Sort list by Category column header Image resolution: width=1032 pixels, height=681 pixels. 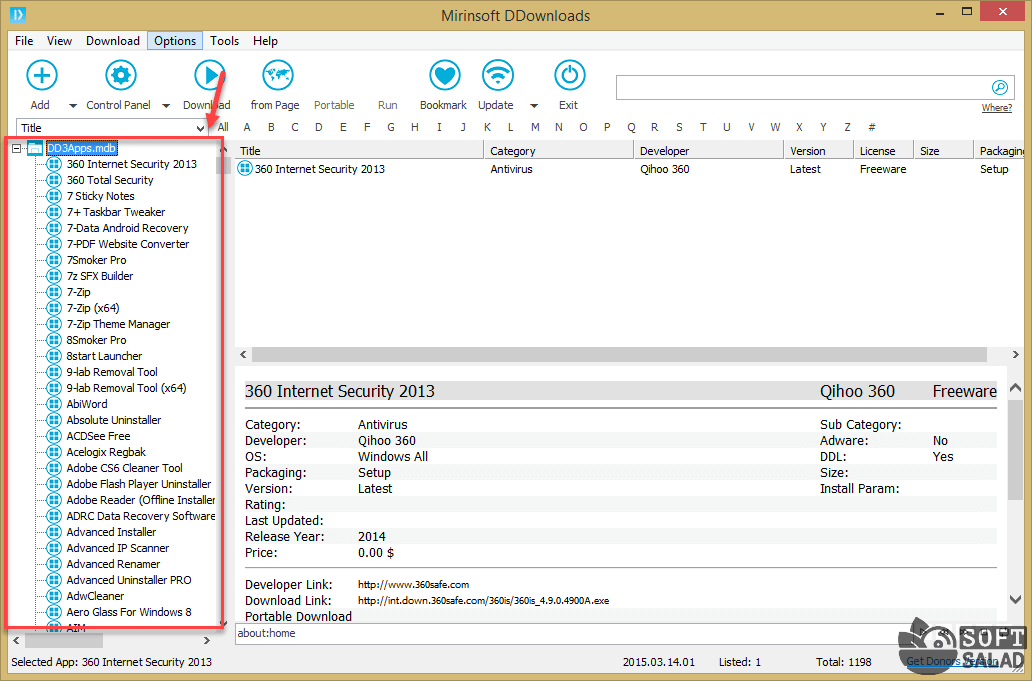tap(558, 151)
